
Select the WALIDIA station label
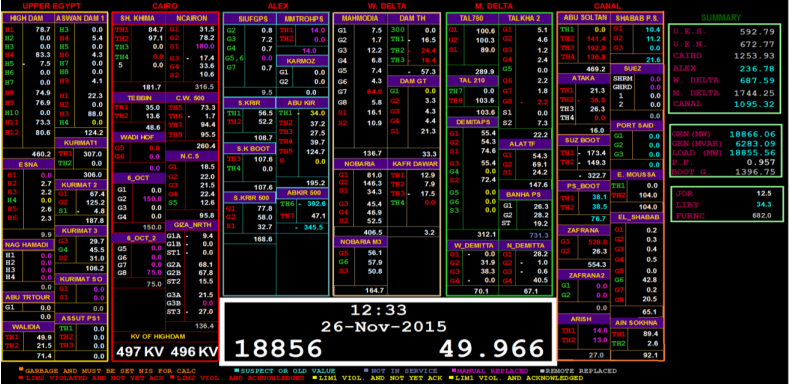pyautogui.click(x=28, y=327)
